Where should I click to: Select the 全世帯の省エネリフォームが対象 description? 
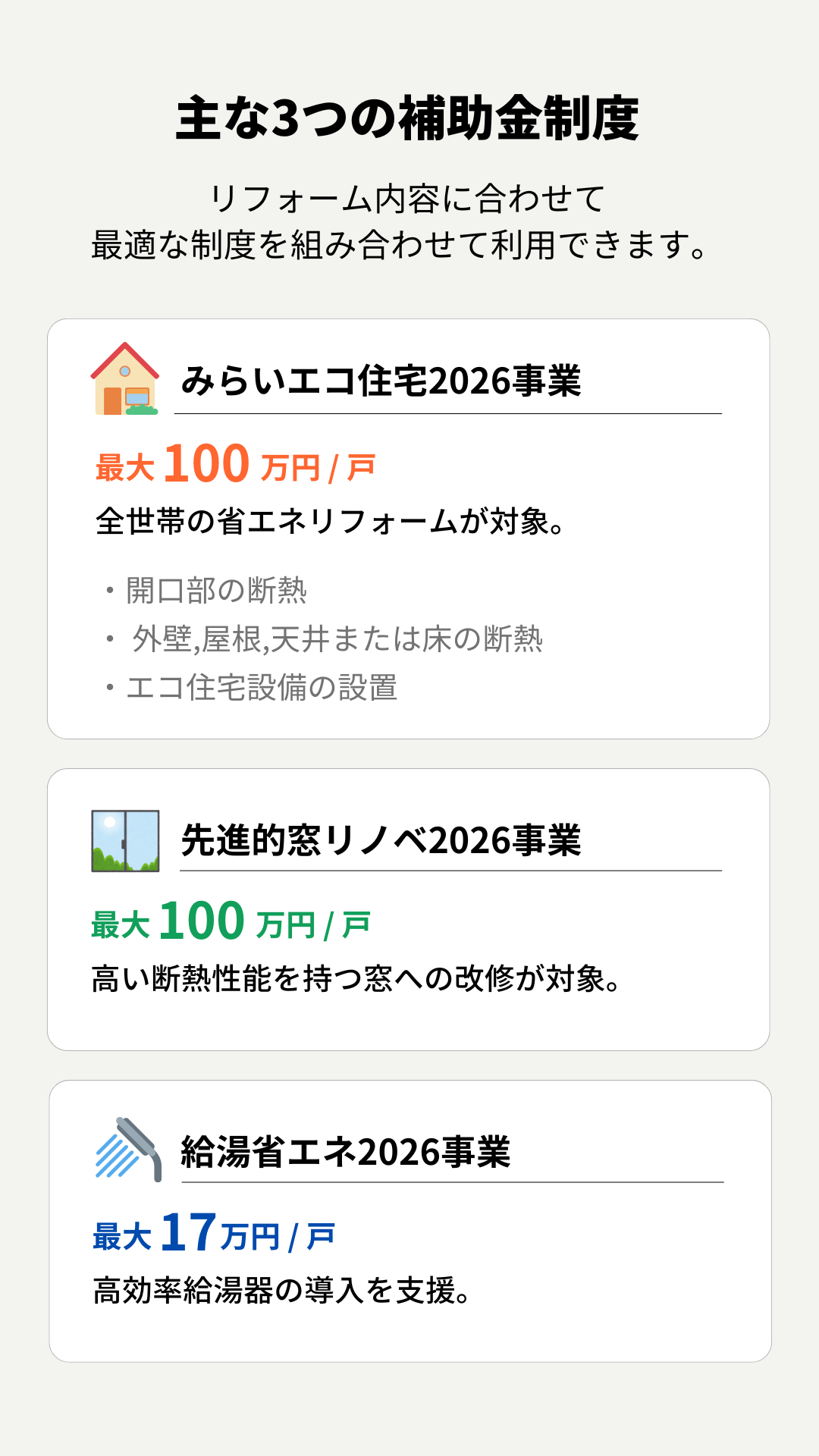pyautogui.click(x=331, y=522)
